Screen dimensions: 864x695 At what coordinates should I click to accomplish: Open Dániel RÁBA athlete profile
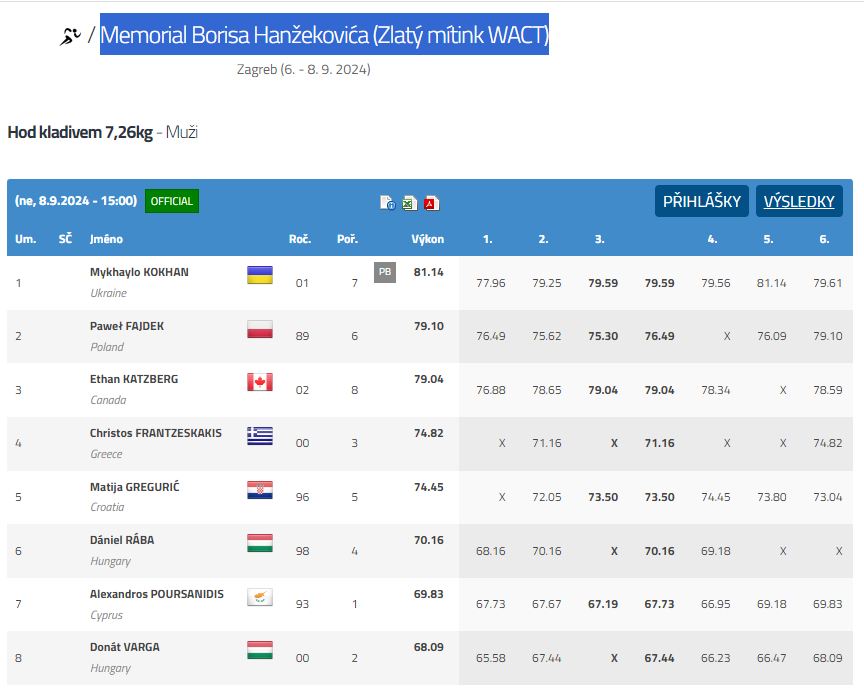click(122, 540)
